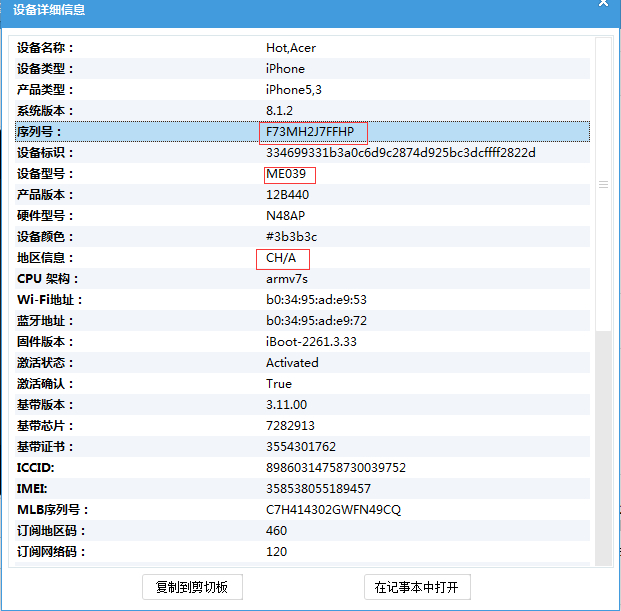Select the 基带证书 value 3554301762

[301, 447]
